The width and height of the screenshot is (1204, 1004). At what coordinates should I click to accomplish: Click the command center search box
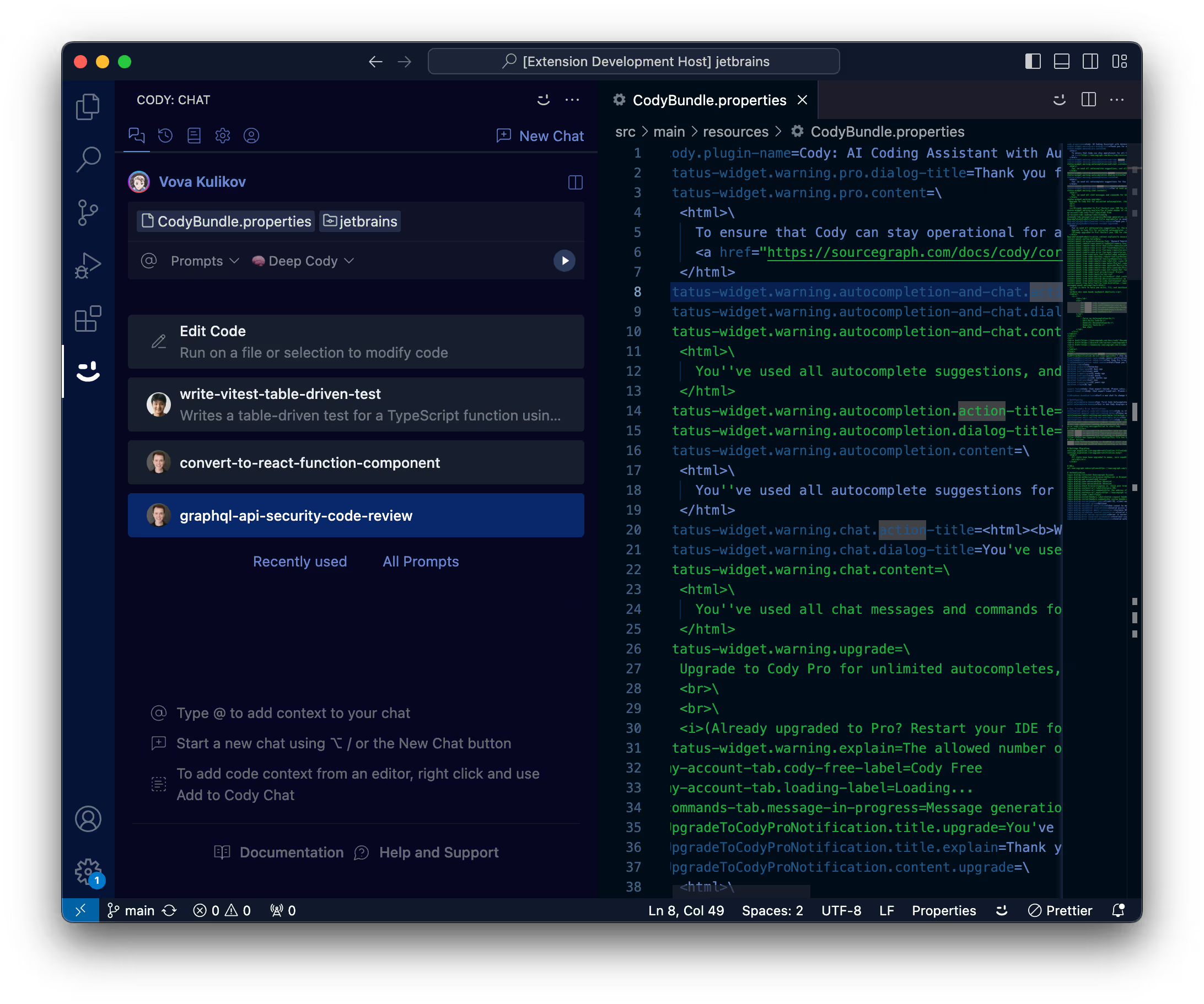[x=633, y=61]
